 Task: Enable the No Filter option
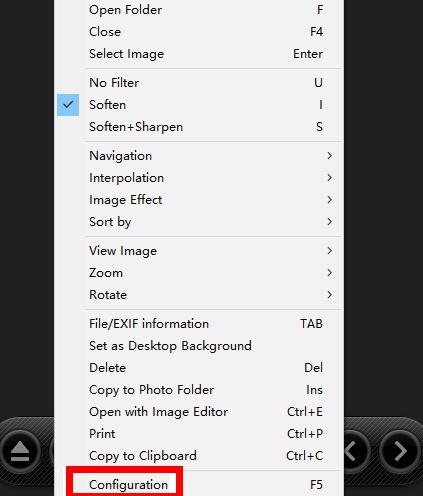[x=200, y=83]
